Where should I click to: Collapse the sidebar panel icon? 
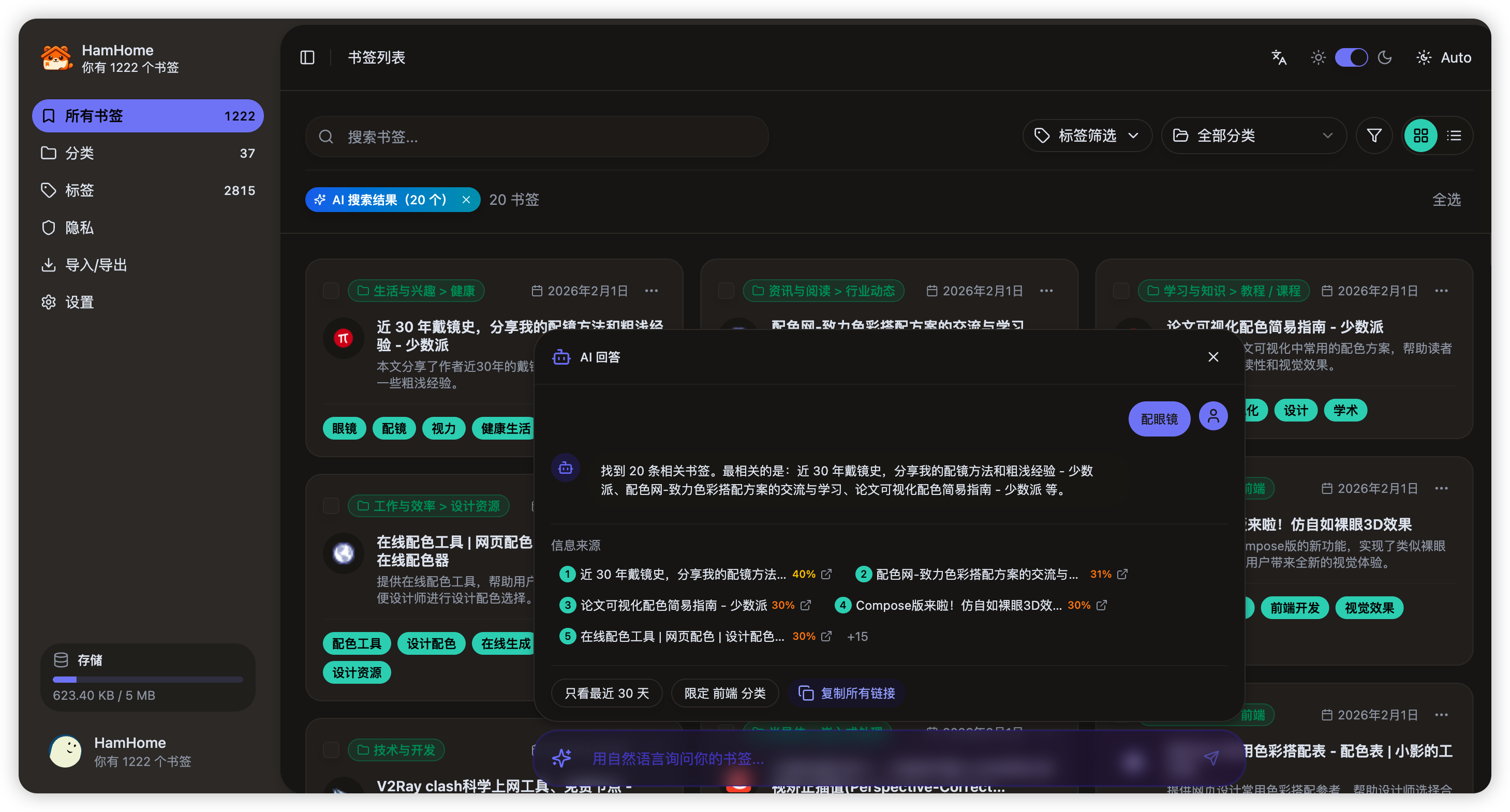[x=307, y=57]
